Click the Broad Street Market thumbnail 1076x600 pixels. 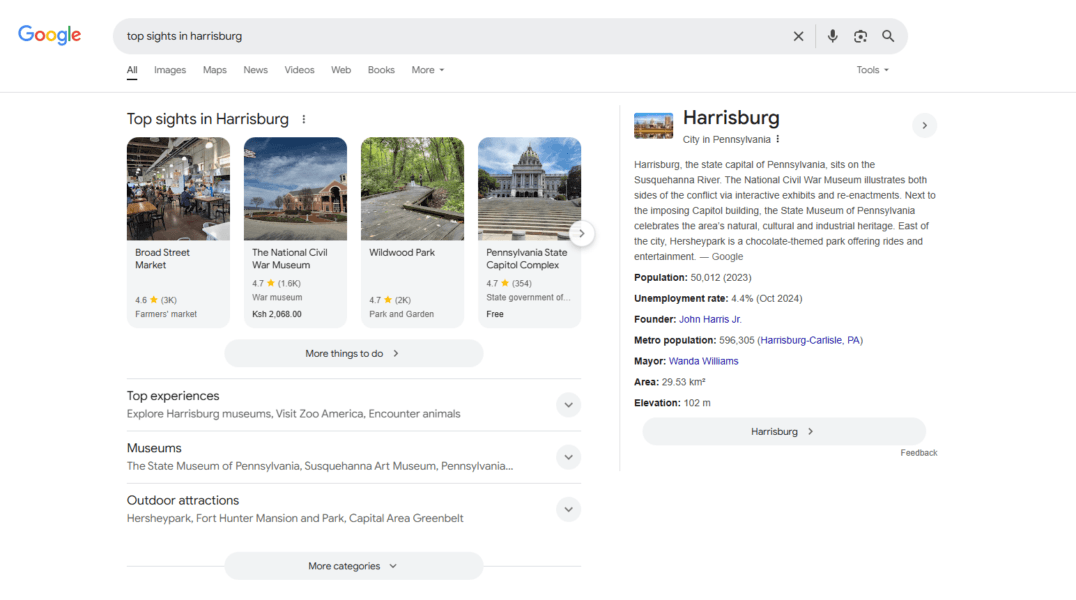point(178,189)
